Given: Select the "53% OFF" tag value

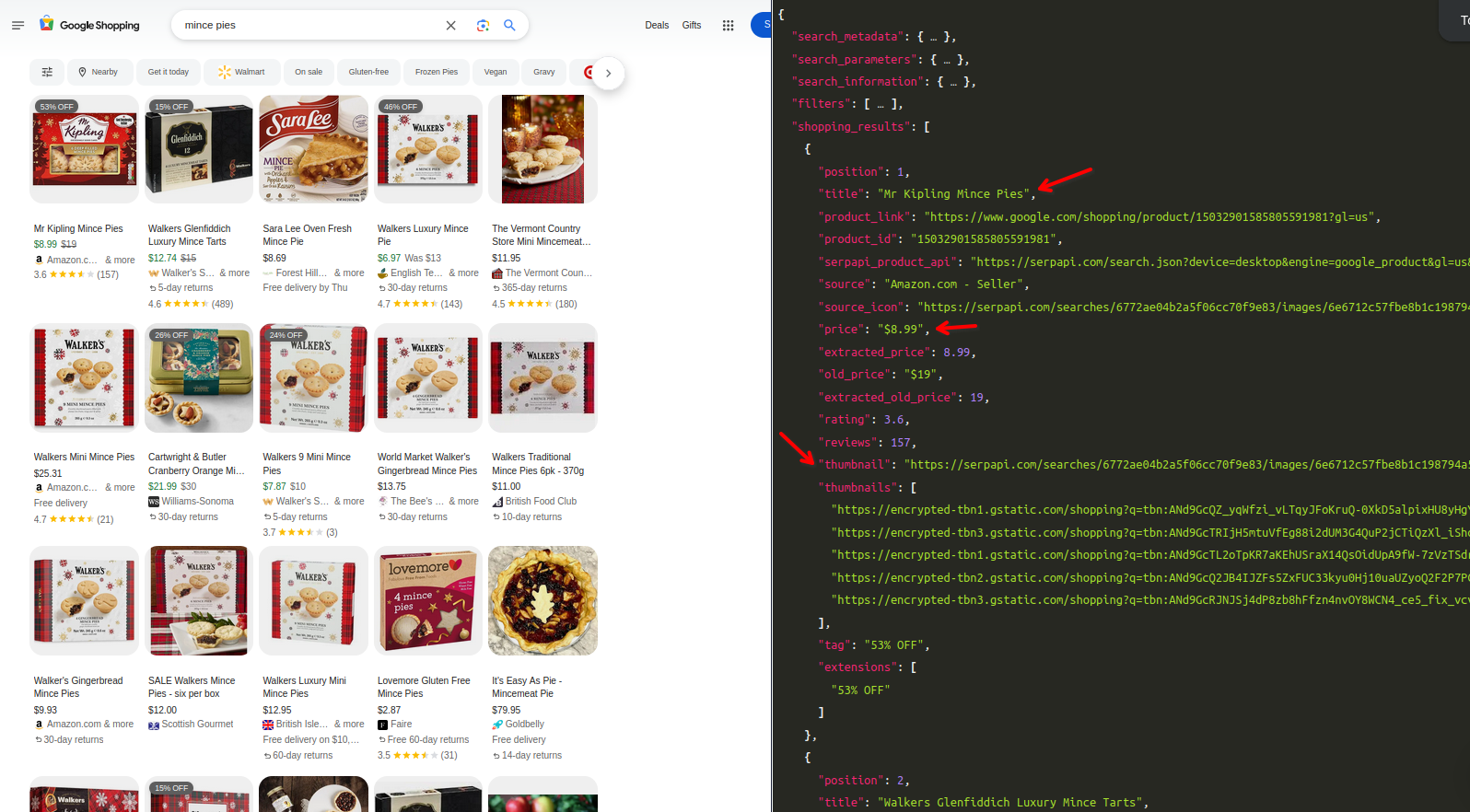Looking at the screenshot, I should coord(895,645).
